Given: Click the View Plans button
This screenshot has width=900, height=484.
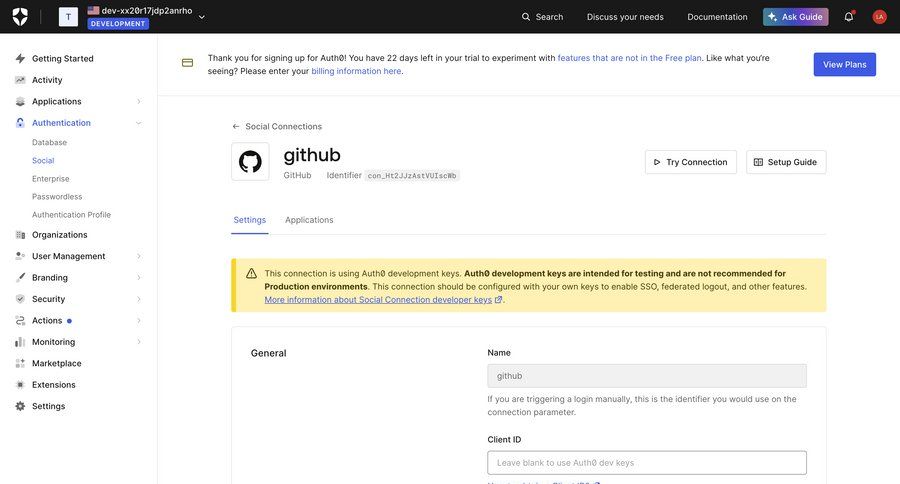Looking at the screenshot, I should tap(844, 64).
